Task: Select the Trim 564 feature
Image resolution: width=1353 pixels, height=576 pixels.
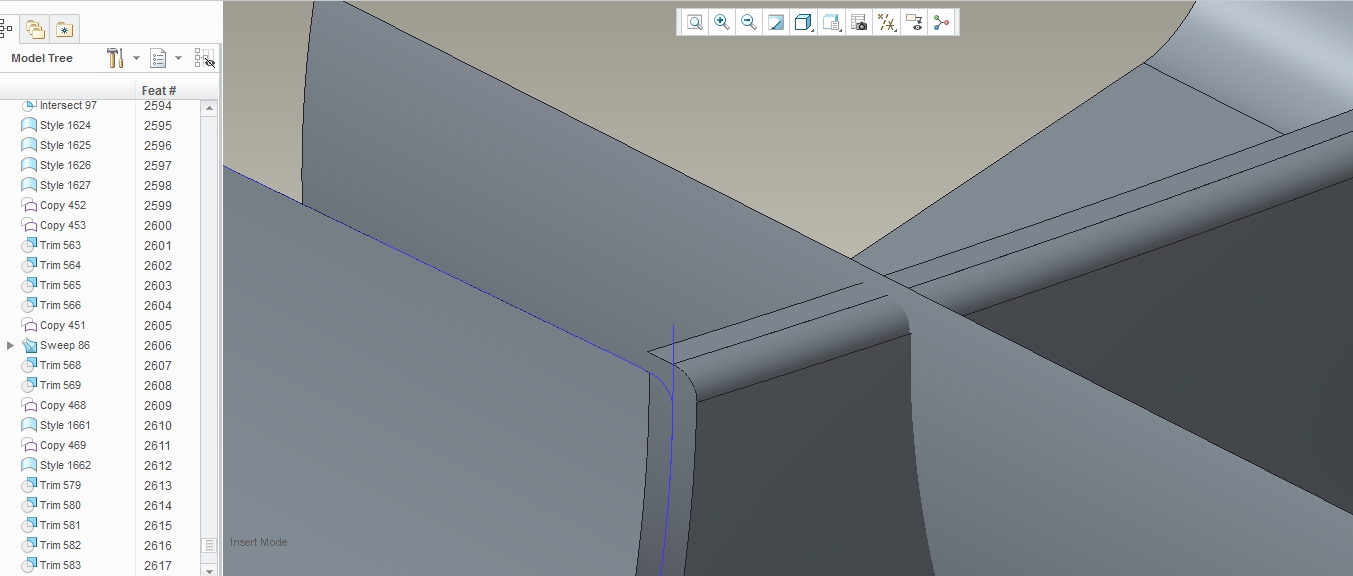Action: coord(60,265)
